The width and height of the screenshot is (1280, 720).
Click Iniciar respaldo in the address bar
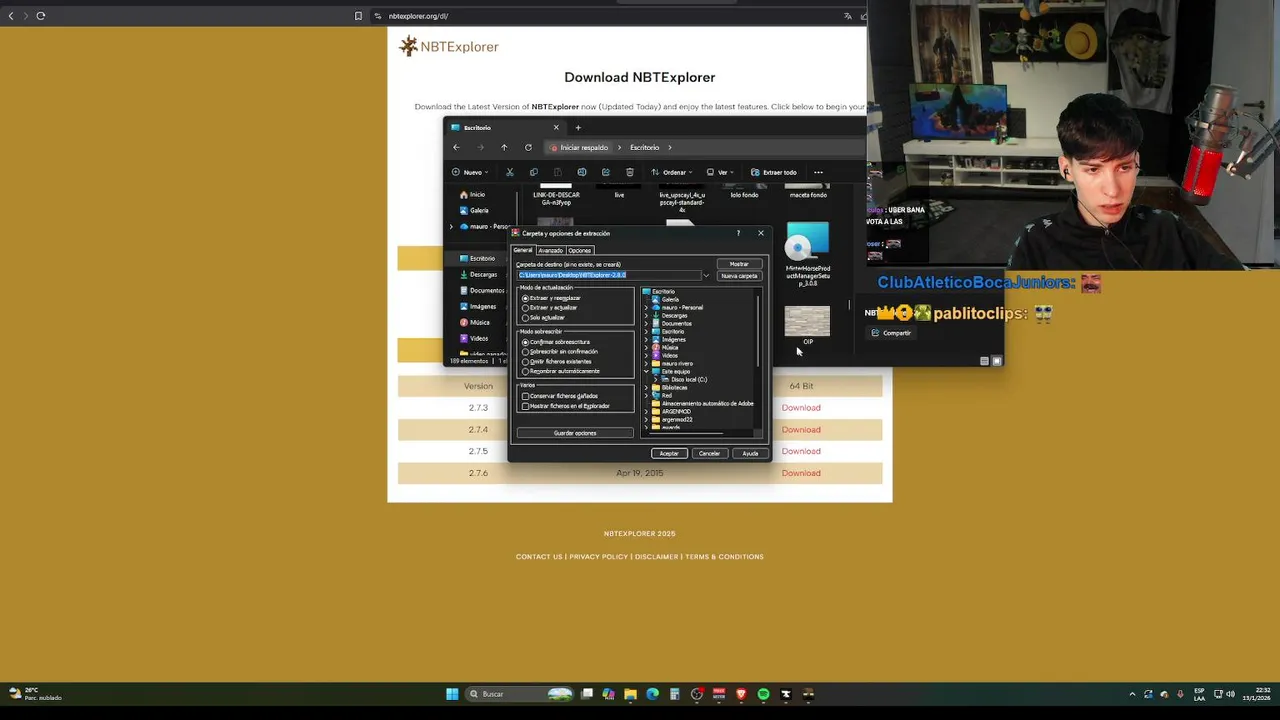pyautogui.click(x=580, y=147)
